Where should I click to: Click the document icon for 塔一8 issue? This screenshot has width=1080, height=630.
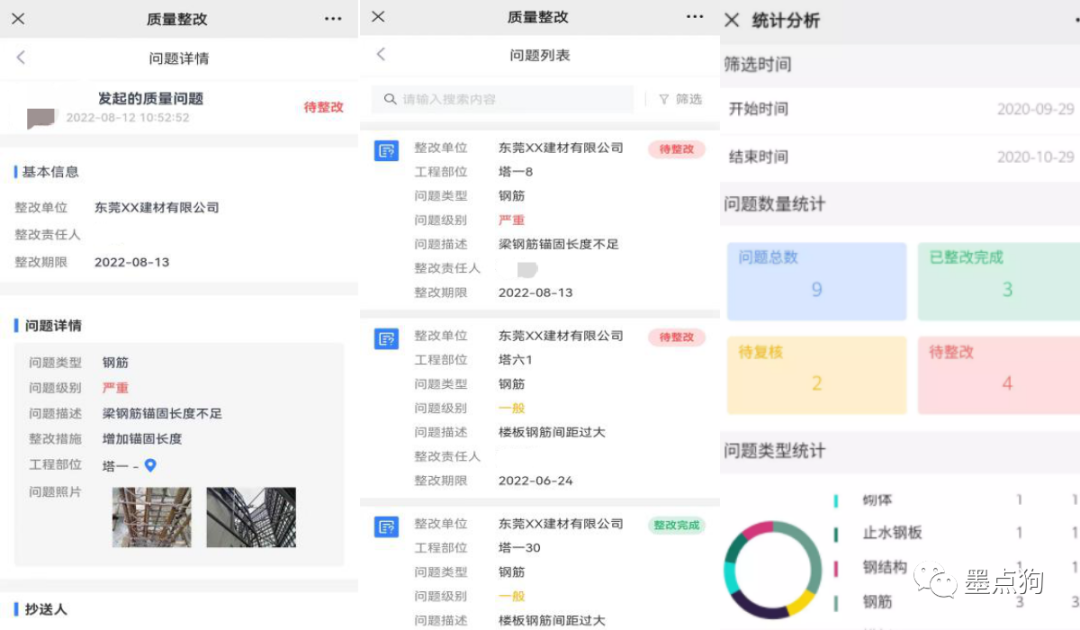(x=386, y=151)
